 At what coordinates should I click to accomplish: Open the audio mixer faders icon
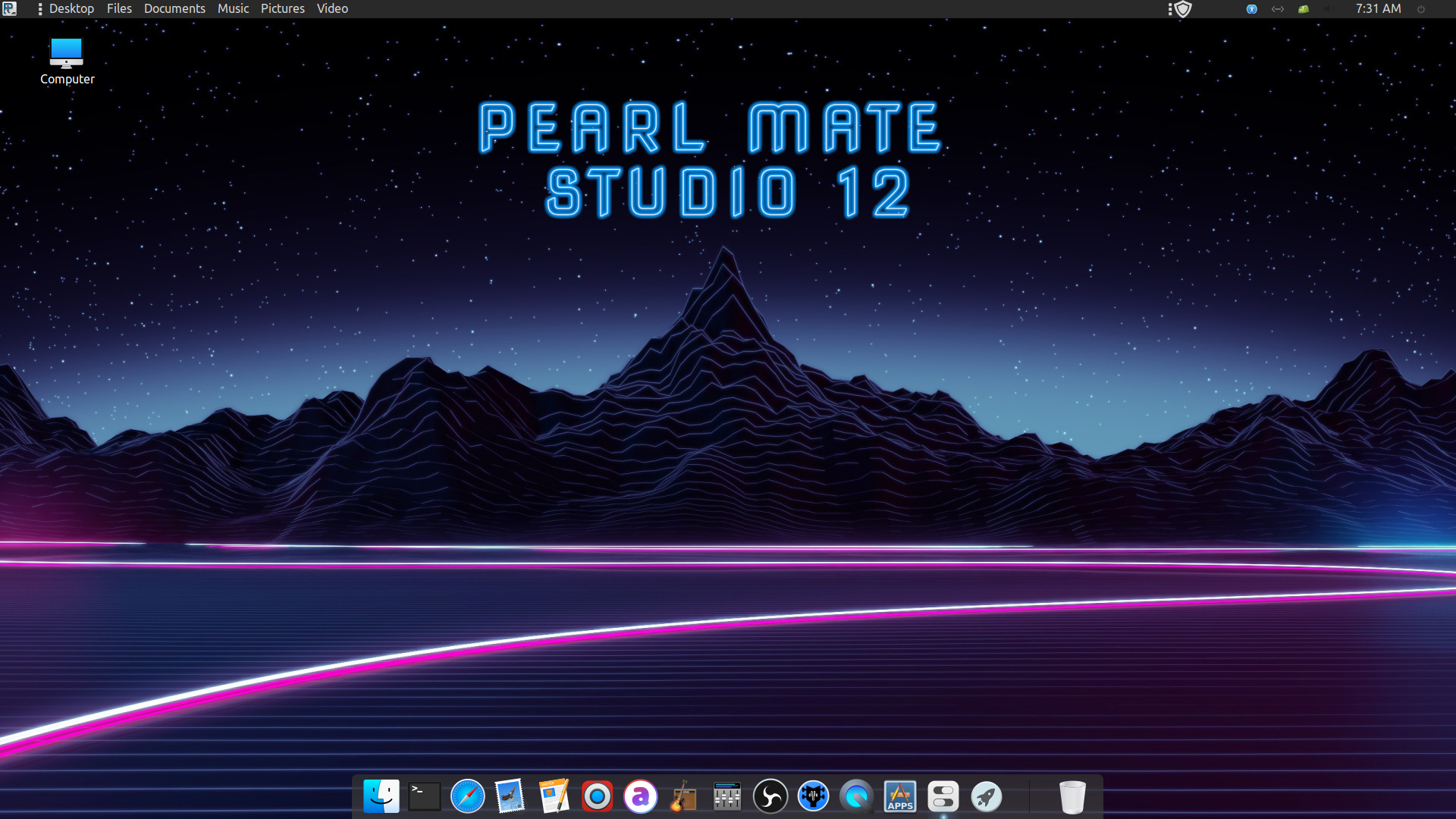point(726,796)
